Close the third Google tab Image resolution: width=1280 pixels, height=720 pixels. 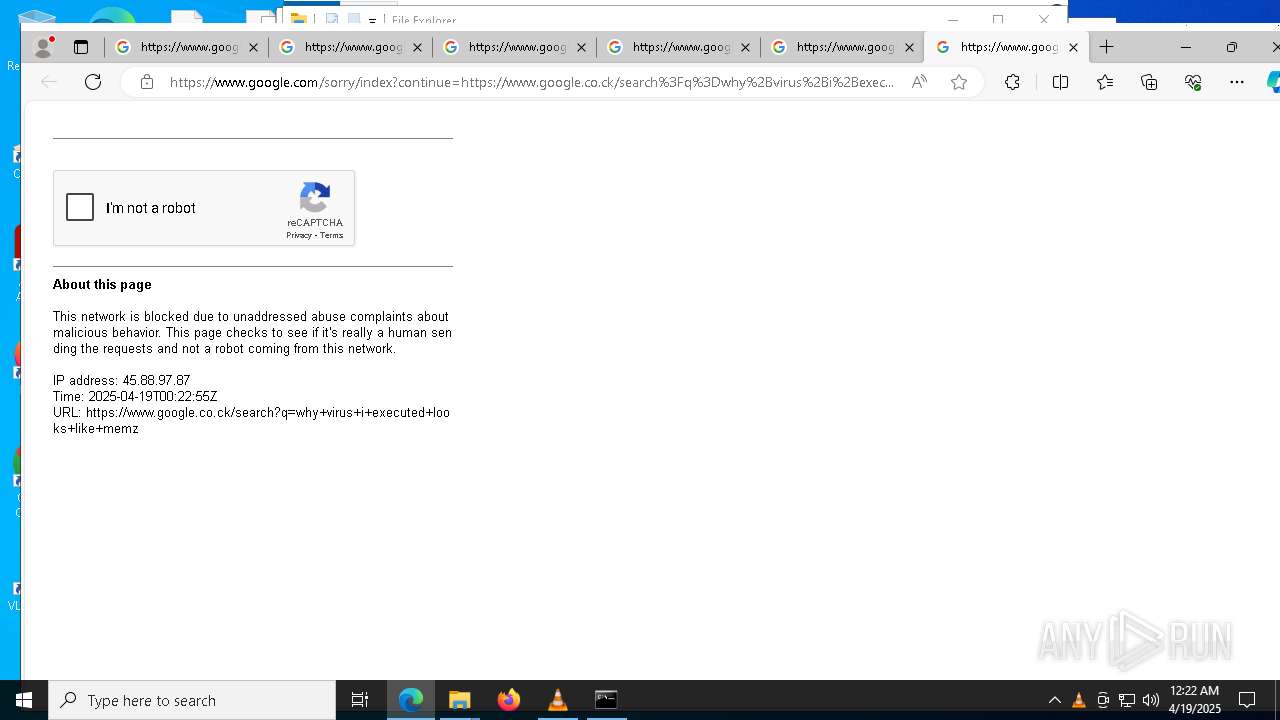pos(581,47)
